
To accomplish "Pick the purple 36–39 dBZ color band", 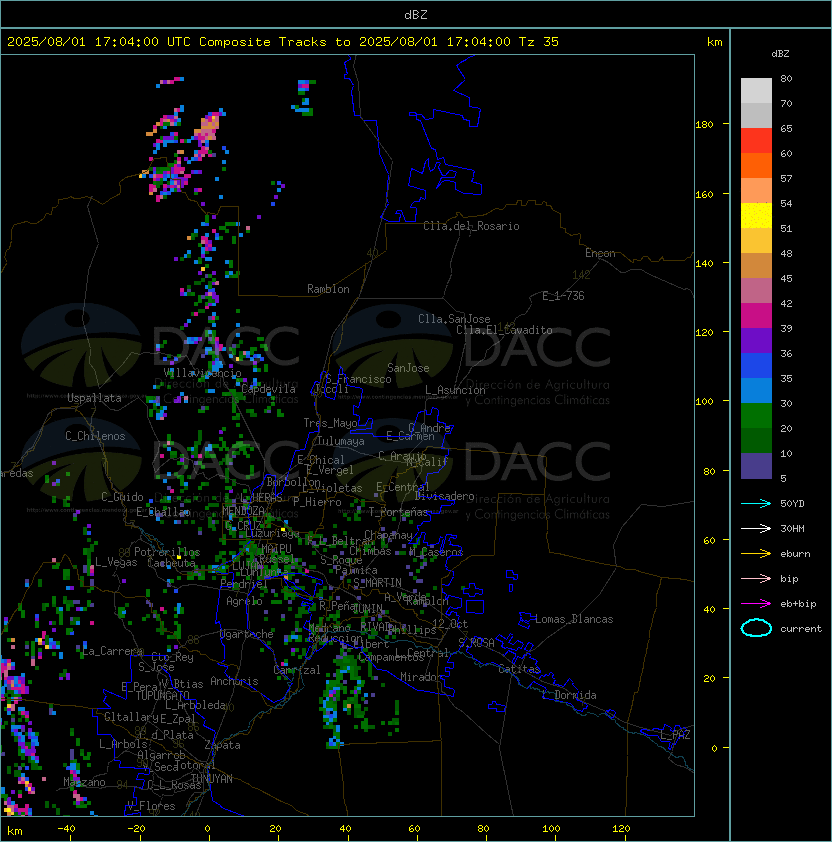I will tap(756, 341).
